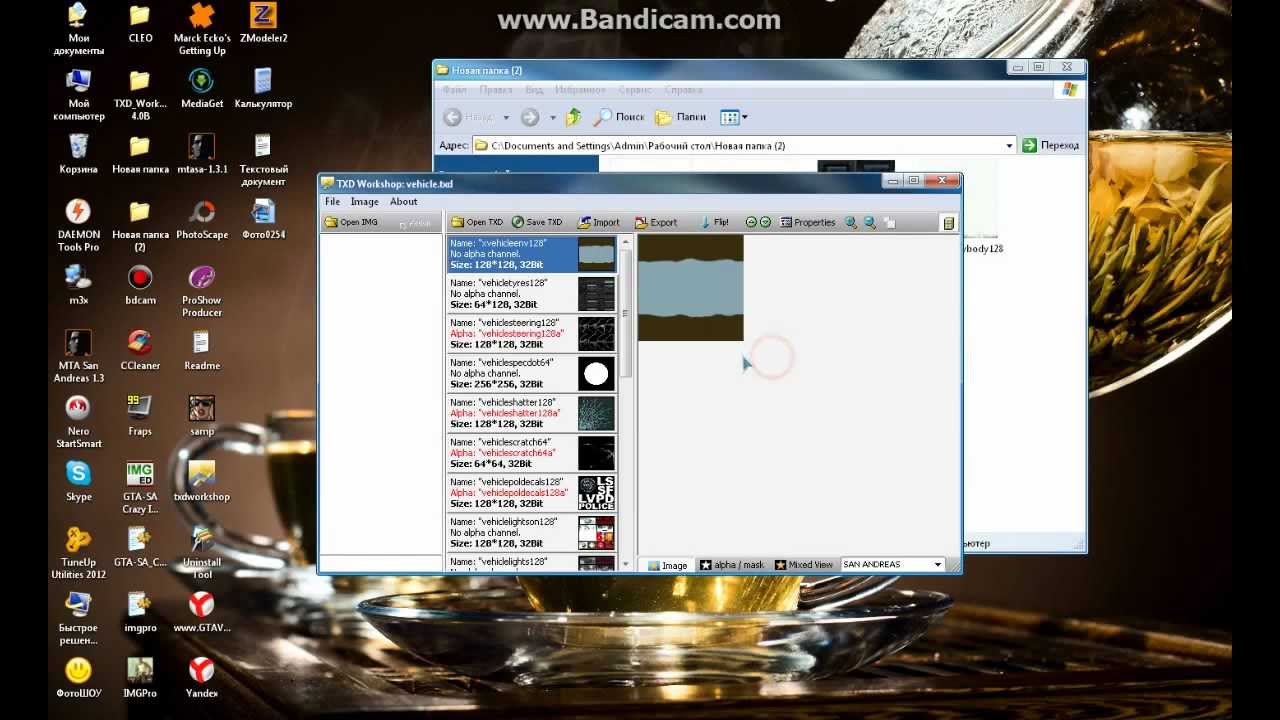
Task: Select the vehiclelightson128 texture entry
Action: click(x=532, y=533)
